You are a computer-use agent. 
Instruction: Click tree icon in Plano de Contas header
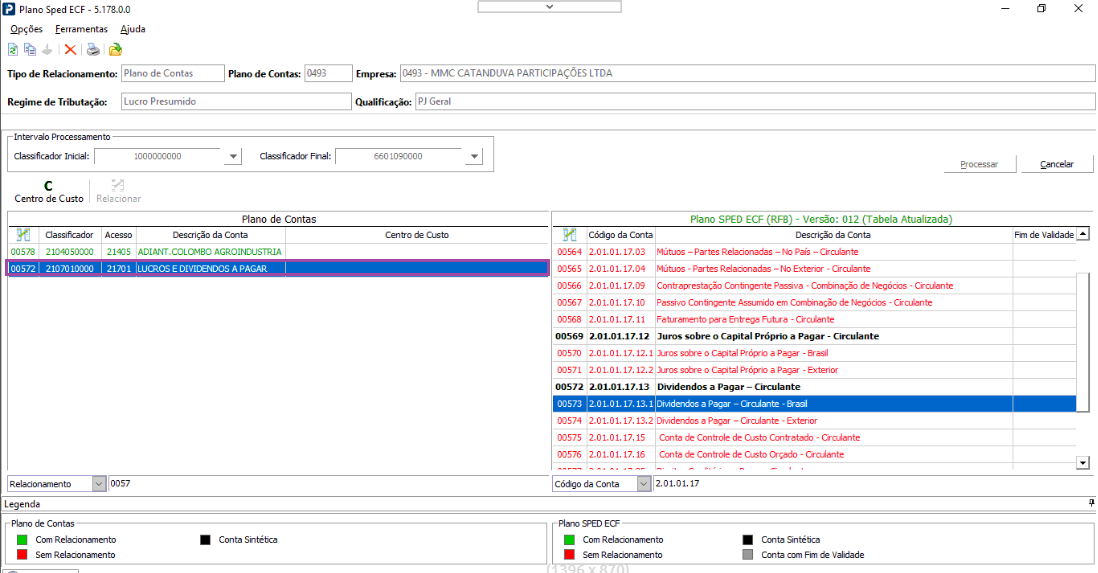23,235
